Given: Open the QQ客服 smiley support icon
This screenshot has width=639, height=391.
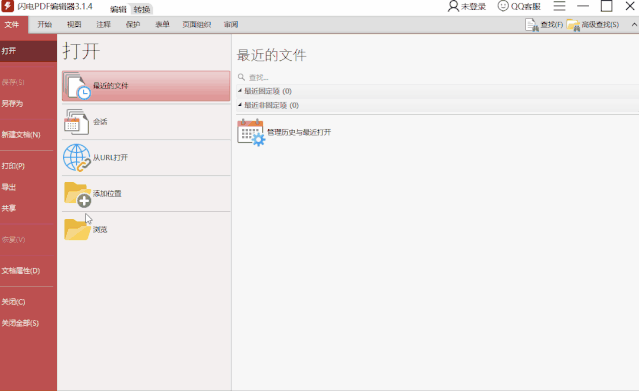Looking at the screenshot, I should [503, 6].
